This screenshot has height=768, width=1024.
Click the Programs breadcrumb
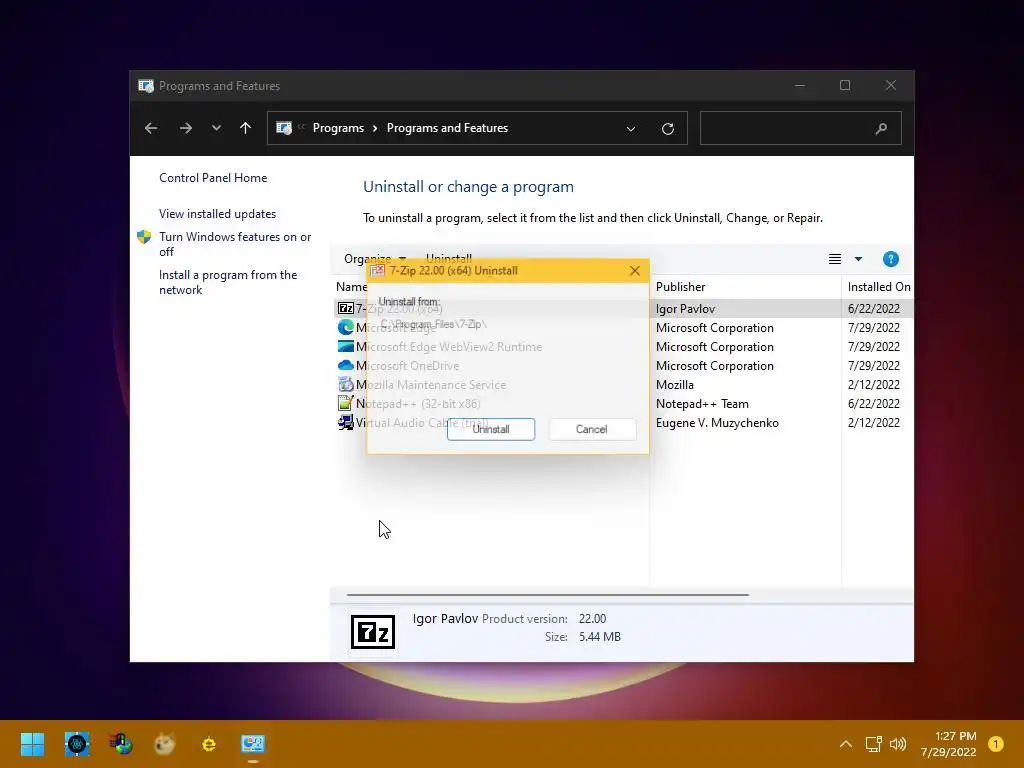pyautogui.click(x=338, y=128)
